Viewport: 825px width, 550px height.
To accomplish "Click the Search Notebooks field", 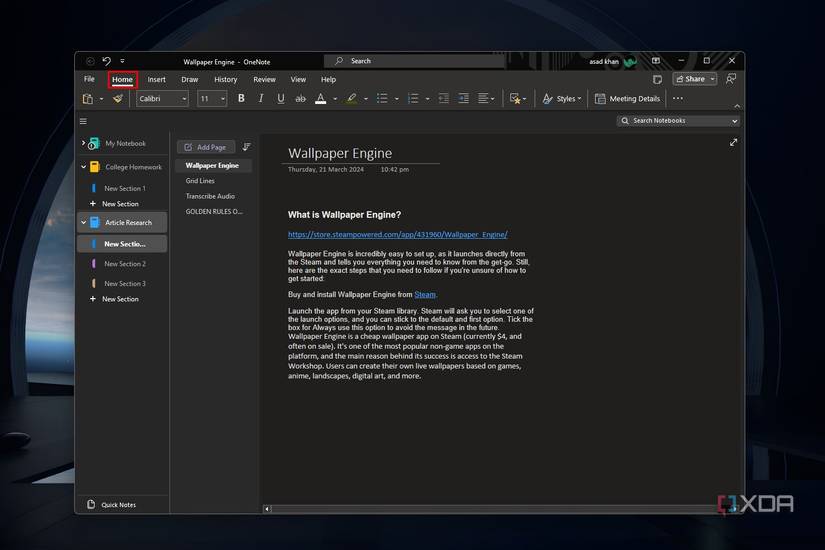I will 678,121.
